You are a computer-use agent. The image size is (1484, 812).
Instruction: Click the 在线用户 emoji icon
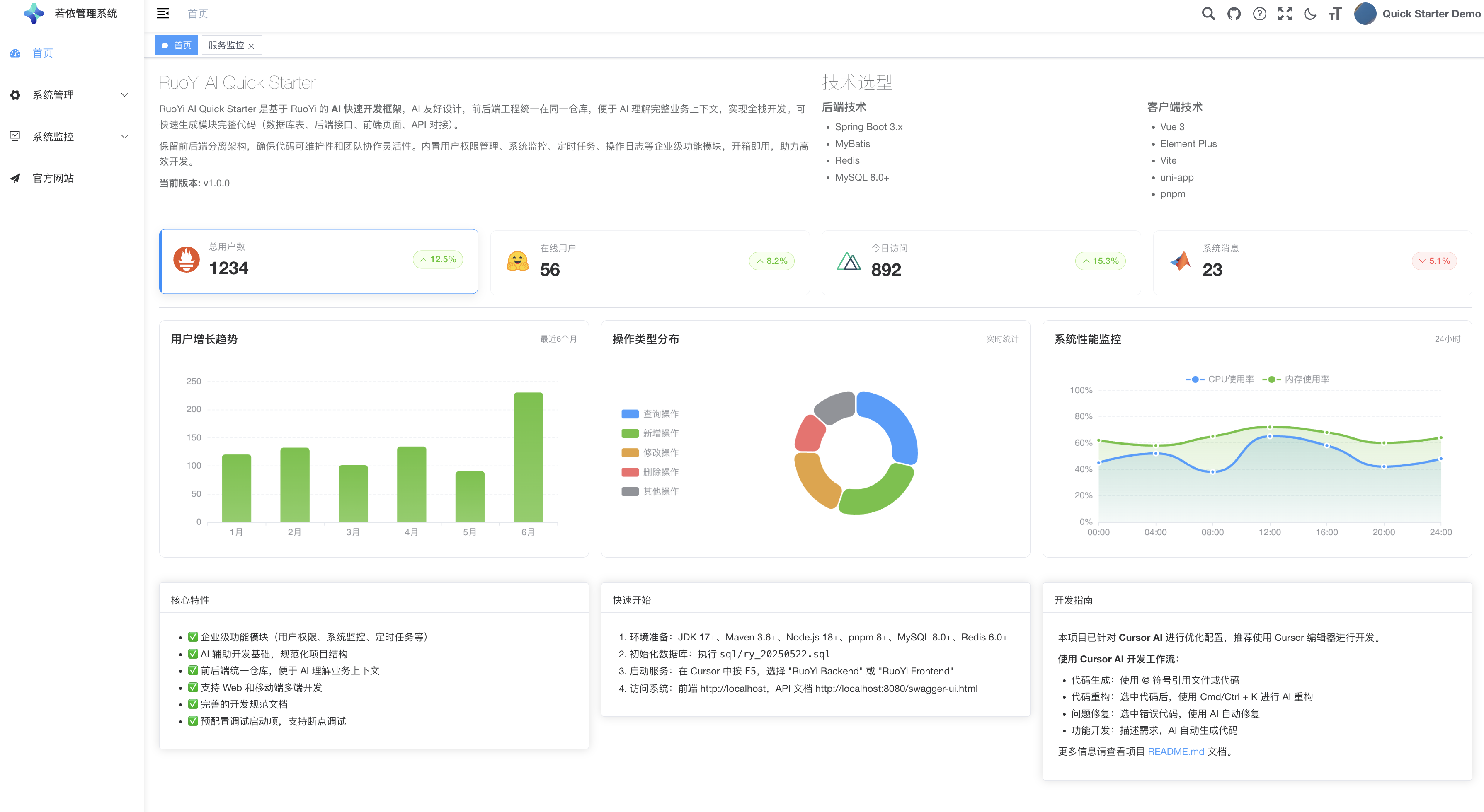coord(517,261)
